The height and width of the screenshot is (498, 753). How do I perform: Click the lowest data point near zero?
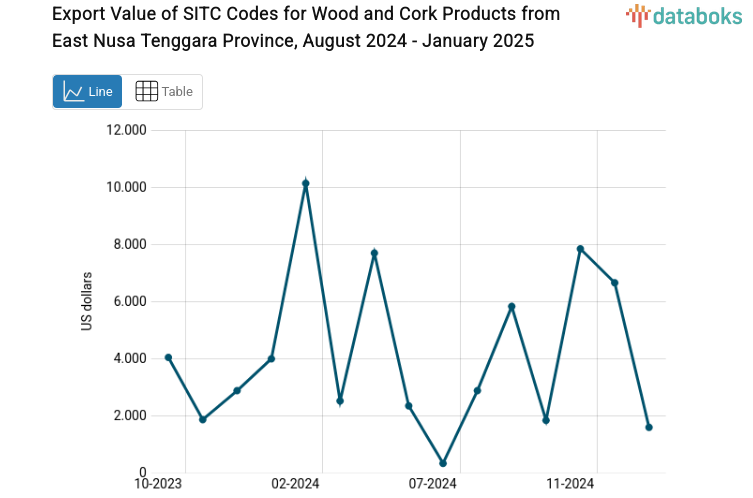click(x=443, y=463)
